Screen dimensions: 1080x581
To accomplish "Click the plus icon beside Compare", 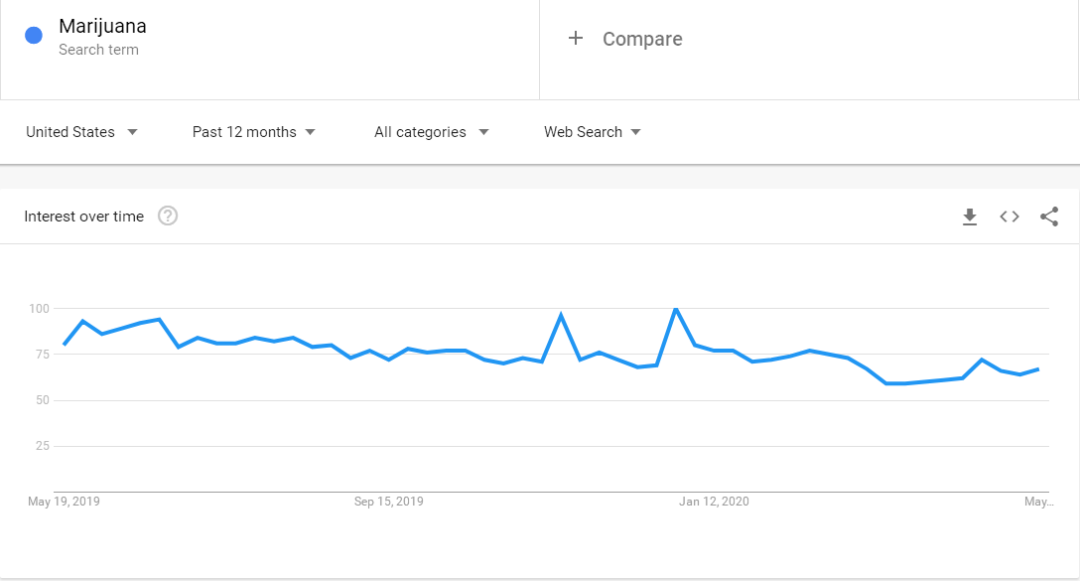I will click(575, 38).
